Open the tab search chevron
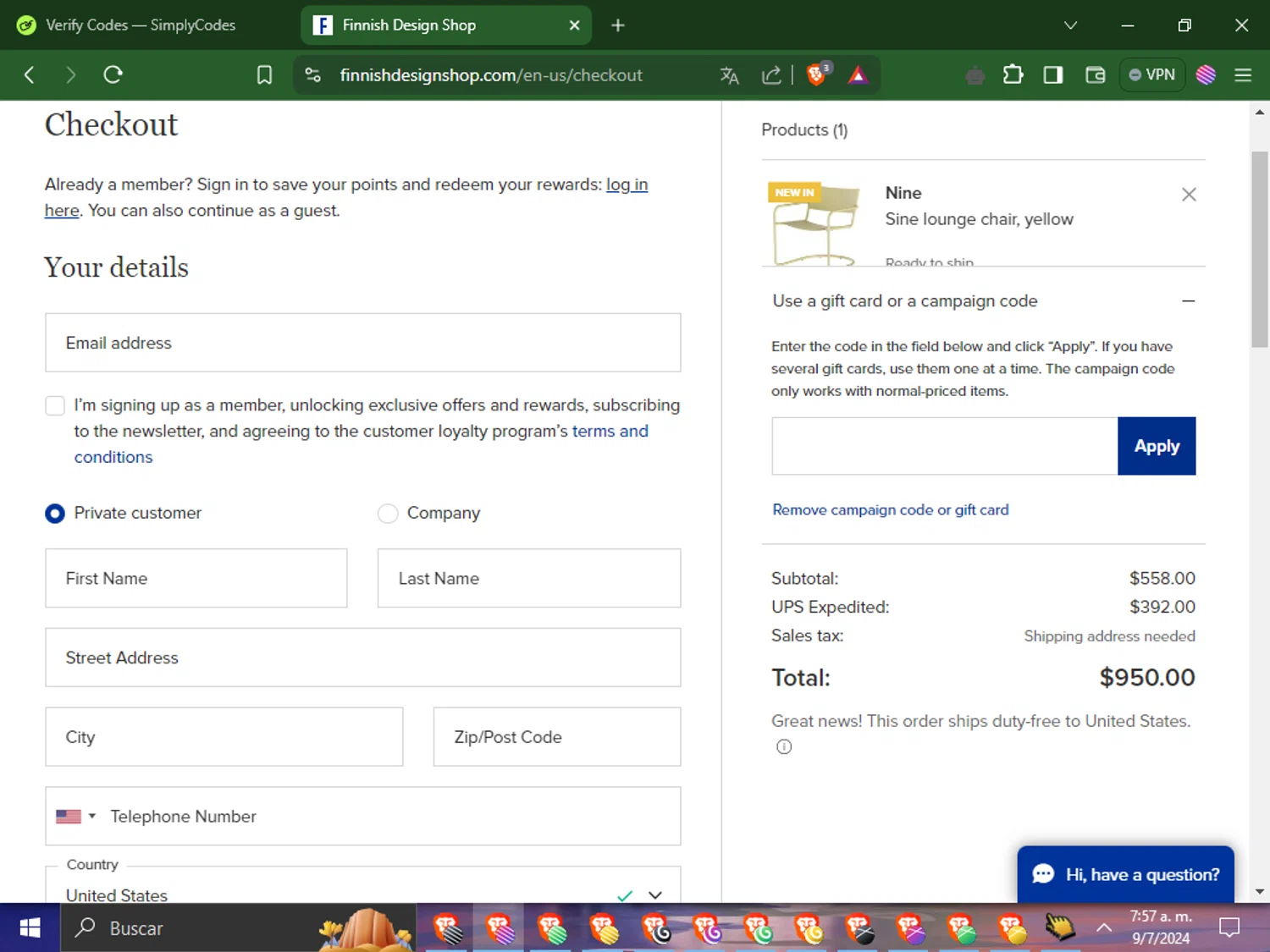Image resolution: width=1270 pixels, height=952 pixels. pyautogui.click(x=1070, y=25)
